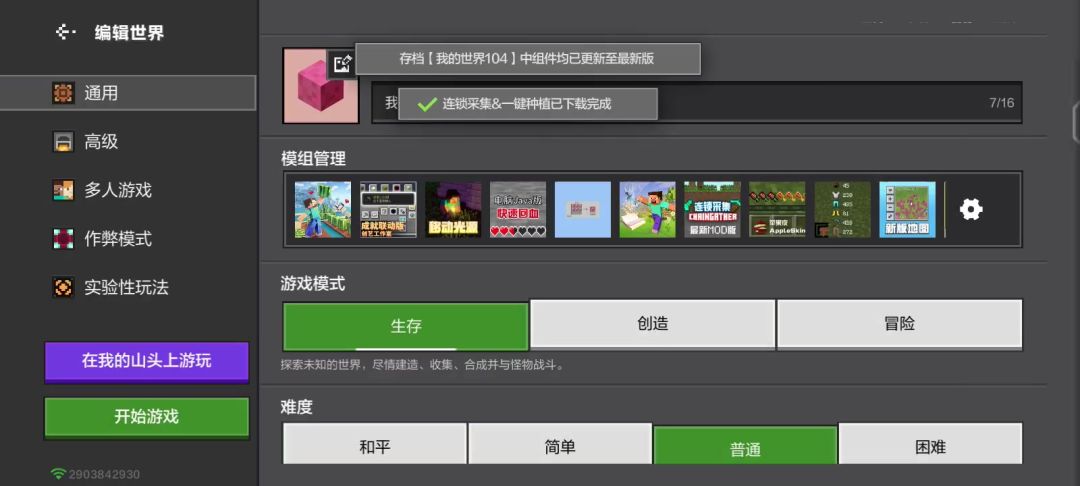The height and width of the screenshot is (486, 1080).
Task: Click the green checkmark in download notification
Action: coord(427,104)
